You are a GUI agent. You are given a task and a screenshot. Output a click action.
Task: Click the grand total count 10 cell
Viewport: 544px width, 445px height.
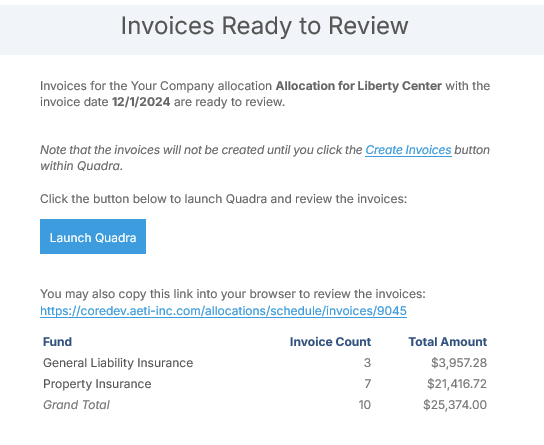[365, 405]
